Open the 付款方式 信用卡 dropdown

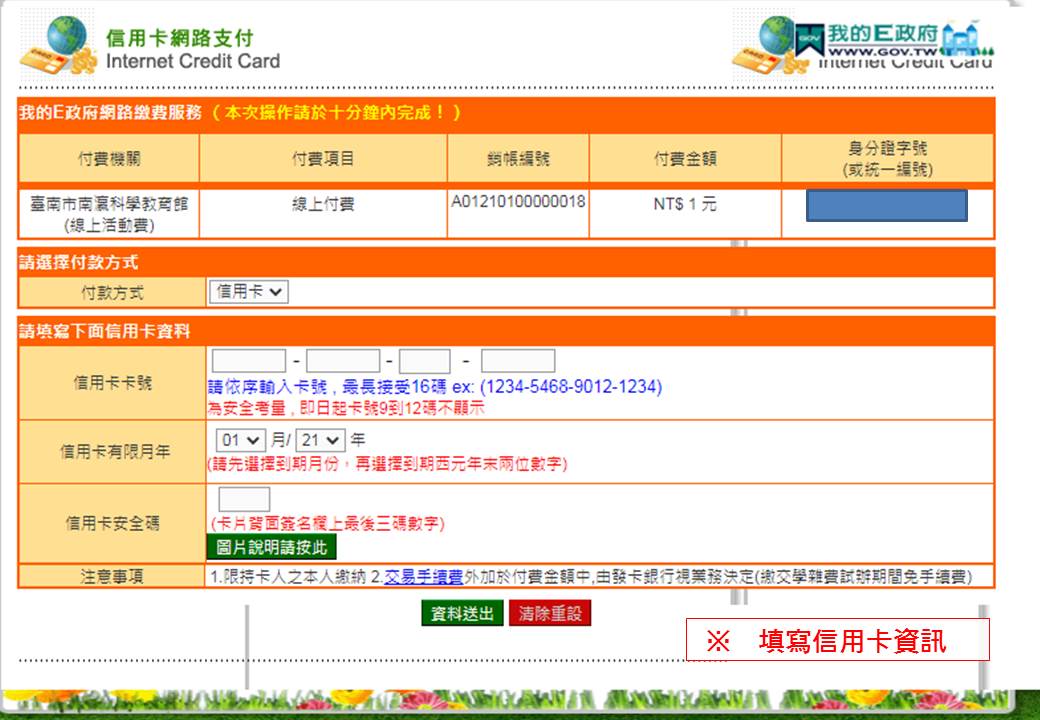(x=249, y=292)
